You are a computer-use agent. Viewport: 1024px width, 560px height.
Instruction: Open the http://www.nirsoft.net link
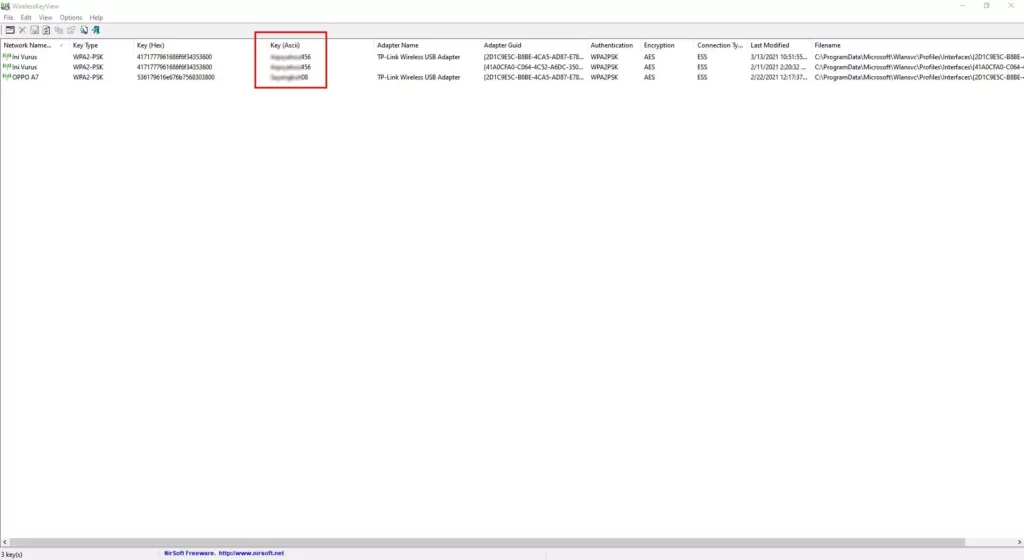[251, 553]
